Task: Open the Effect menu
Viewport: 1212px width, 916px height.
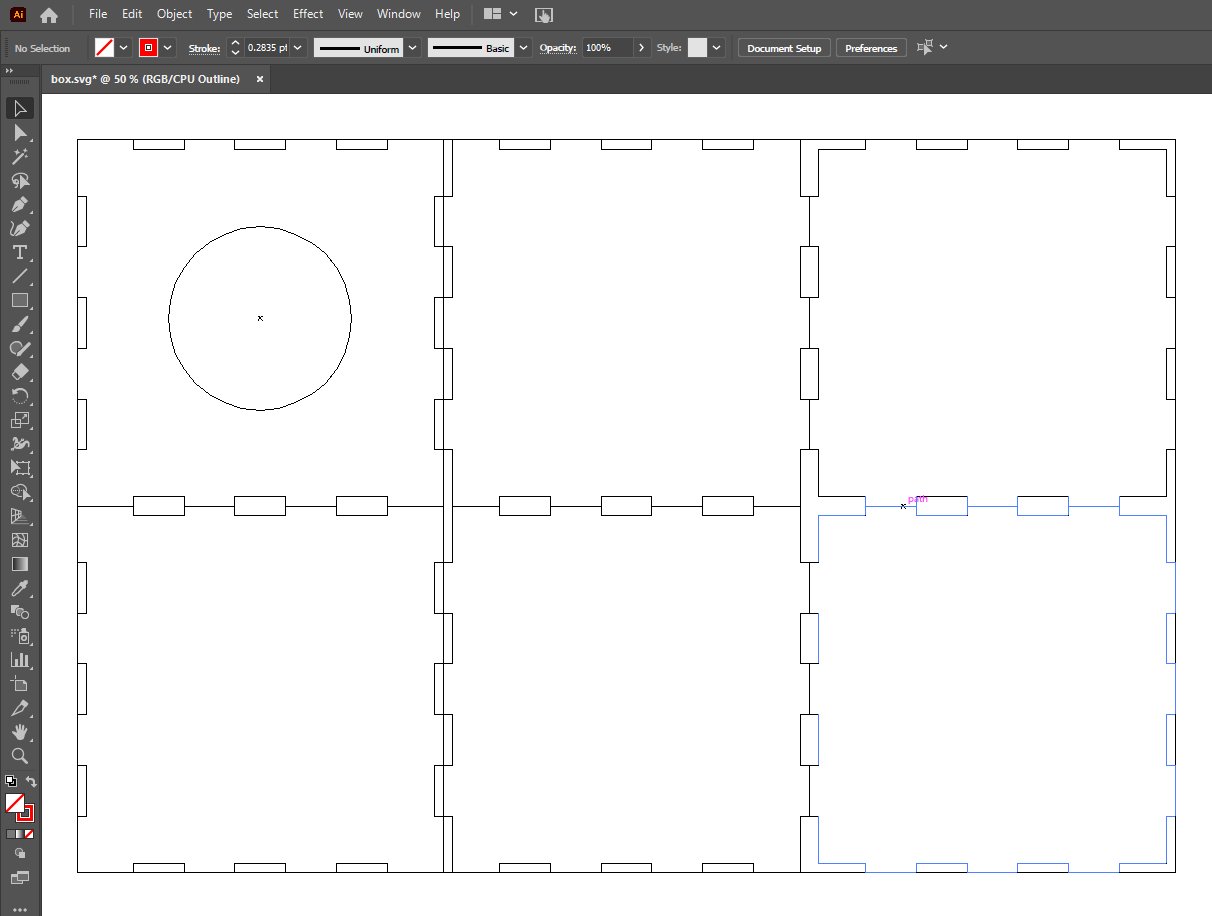Action: (x=308, y=14)
